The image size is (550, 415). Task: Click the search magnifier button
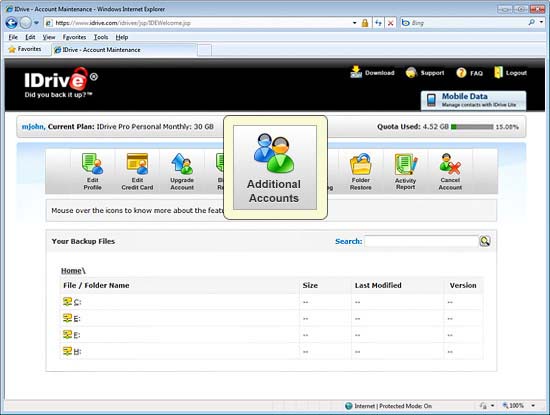pyautogui.click(x=485, y=241)
